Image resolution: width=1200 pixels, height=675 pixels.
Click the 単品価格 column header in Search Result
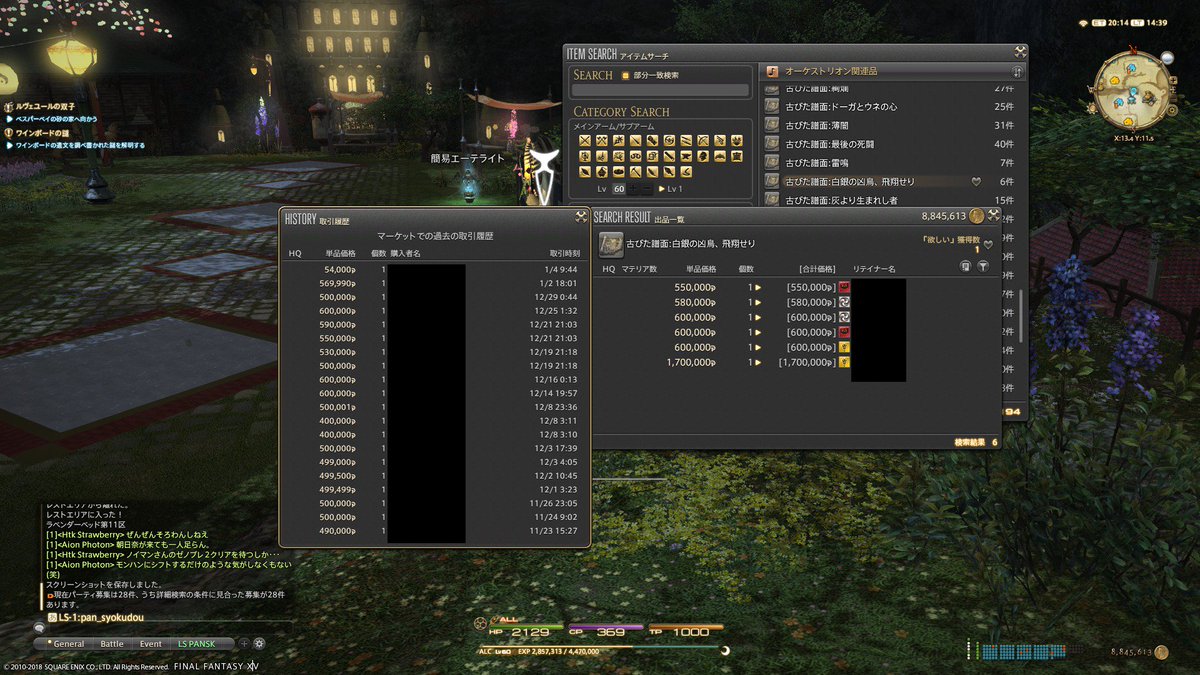pos(700,269)
